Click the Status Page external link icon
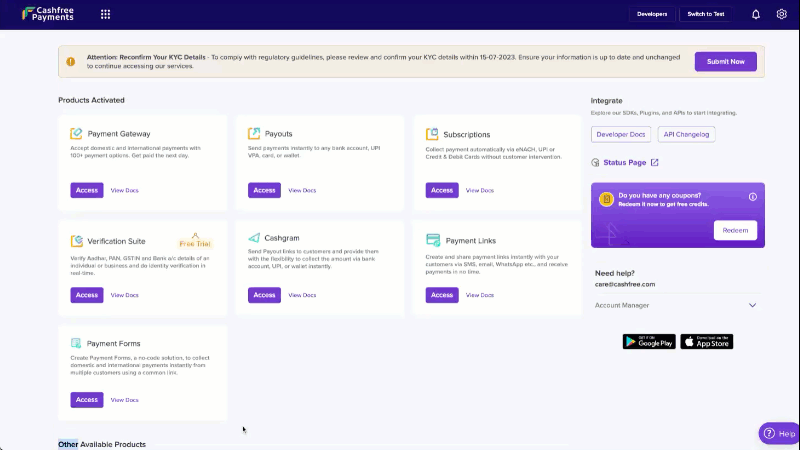Image resolution: width=800 pixels, height=450 pixels. tap(655, 163)
